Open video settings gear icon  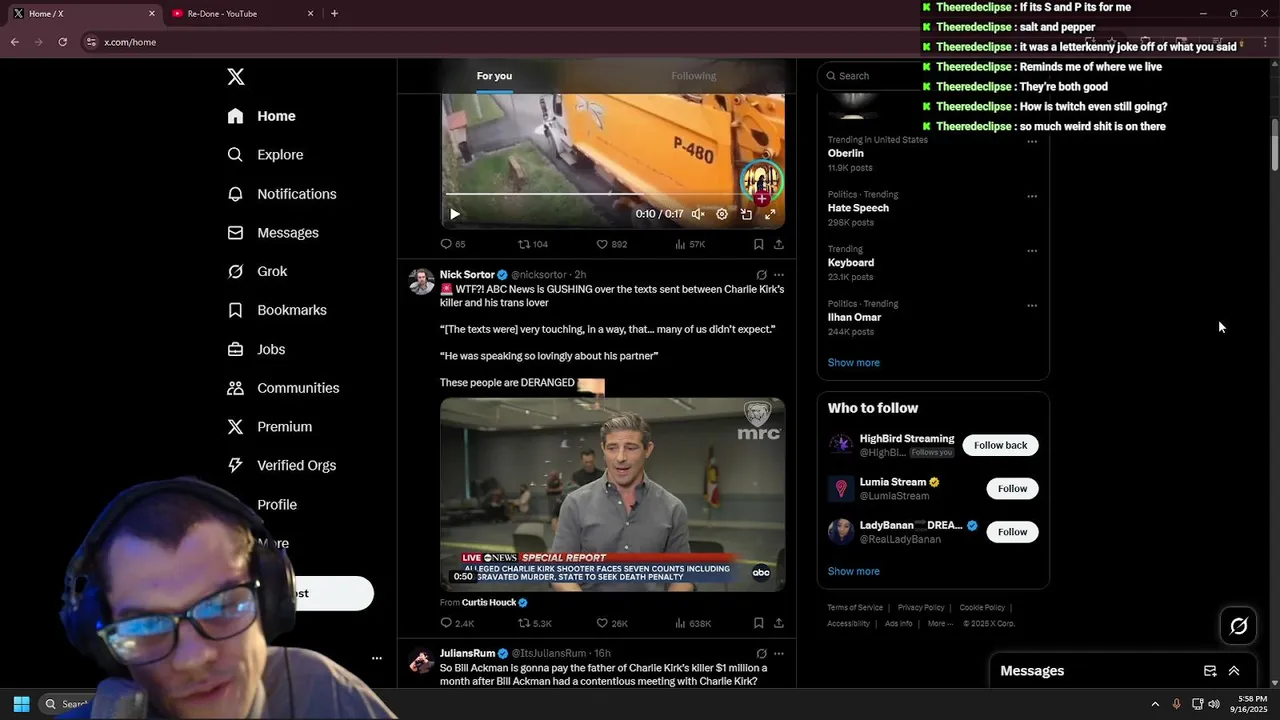[x=722, y=214]
